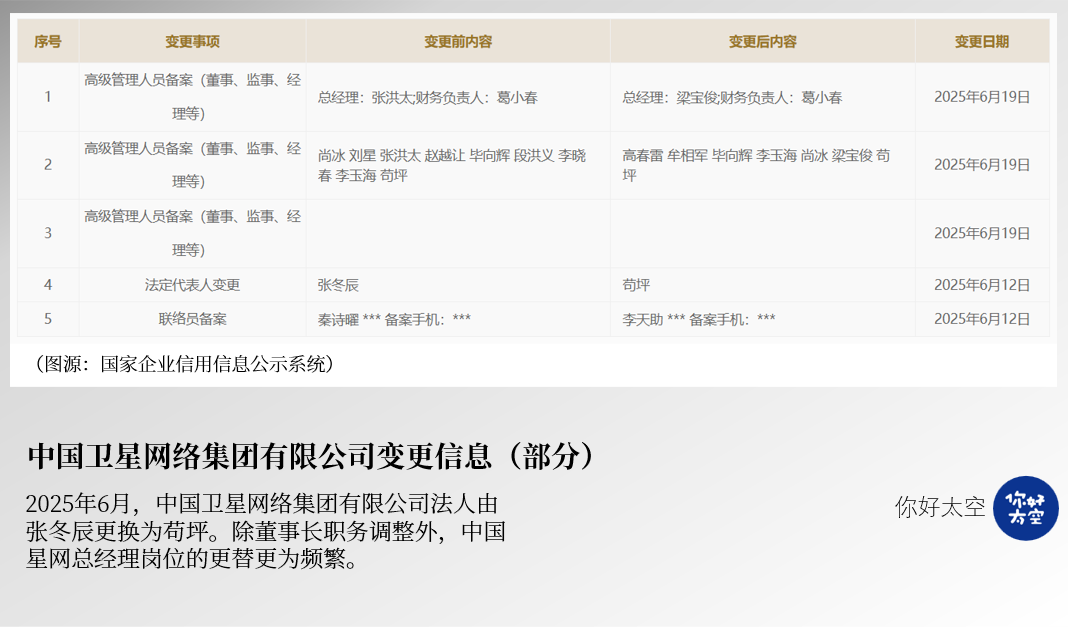Click the 张冬辰 before-change cell

tap(458, 285)
